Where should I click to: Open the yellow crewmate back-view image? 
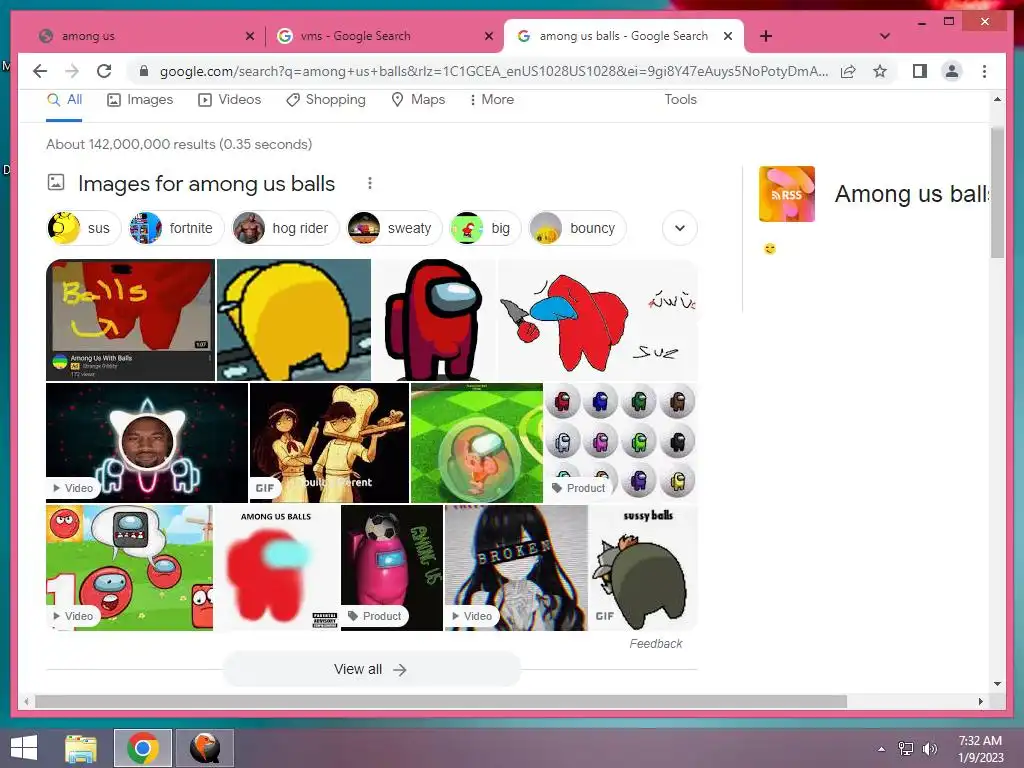click(294, 320)
